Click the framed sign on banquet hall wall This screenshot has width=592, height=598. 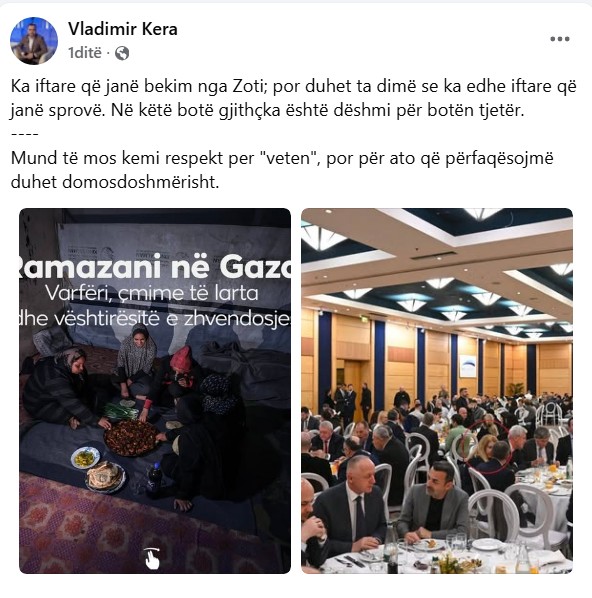[468, 366]
